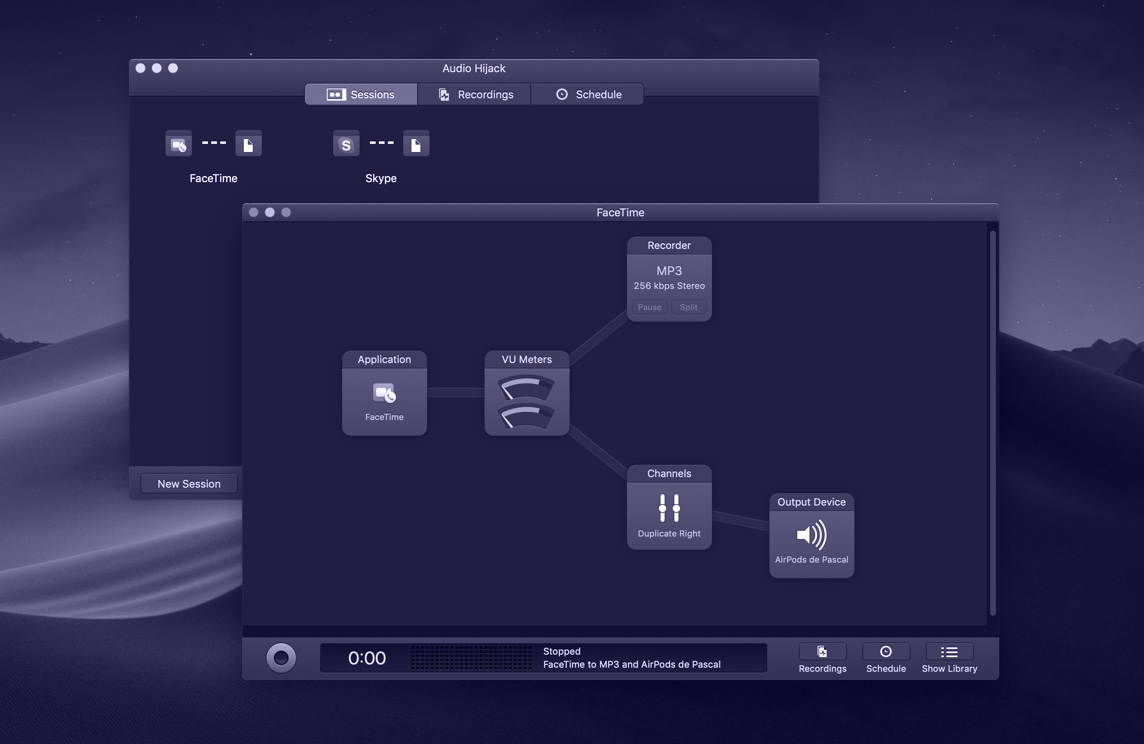Click the FaceTime to MP3 summary text

point(632,664)
